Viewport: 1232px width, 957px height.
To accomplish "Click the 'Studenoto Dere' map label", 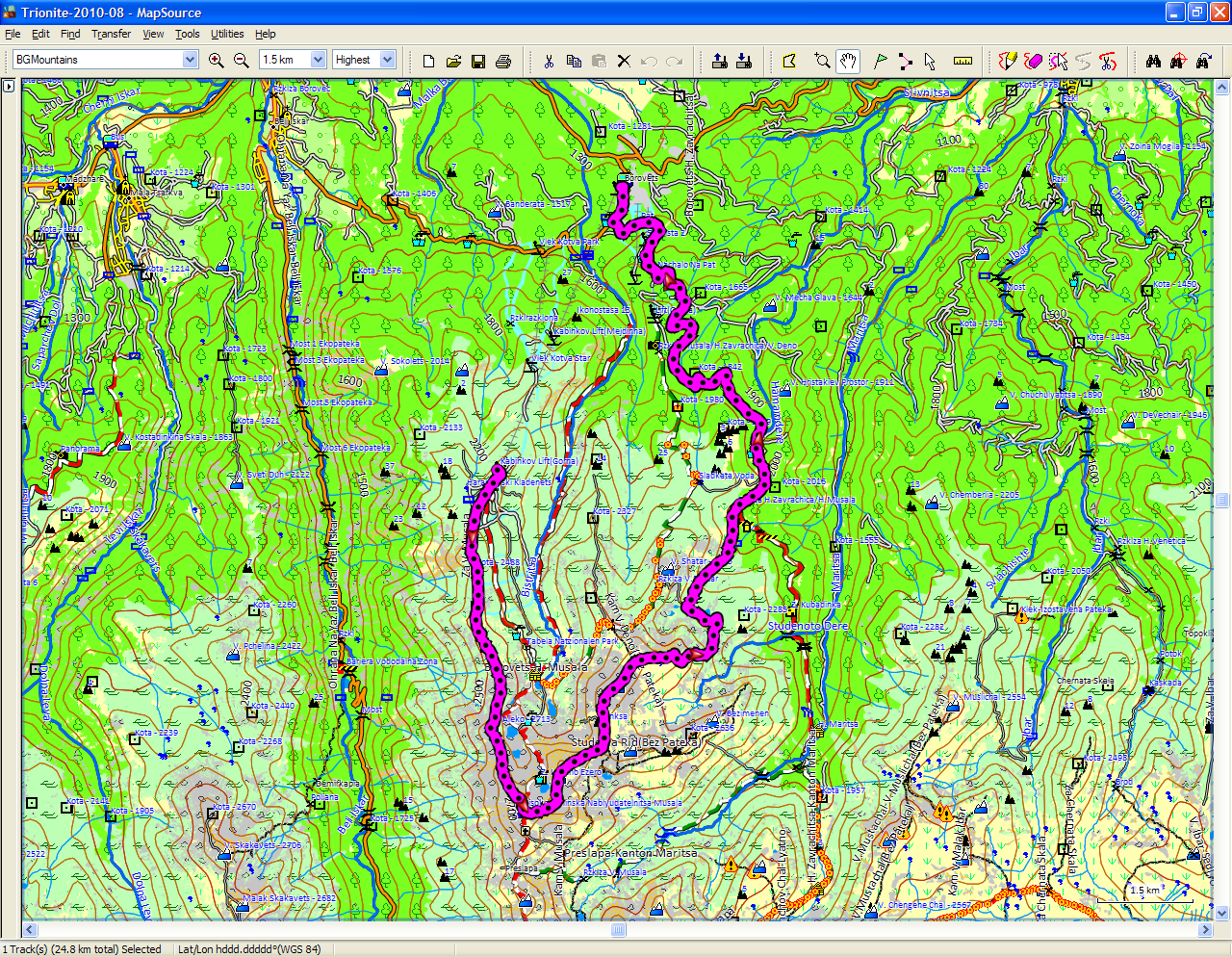I will tap(808, 626).
